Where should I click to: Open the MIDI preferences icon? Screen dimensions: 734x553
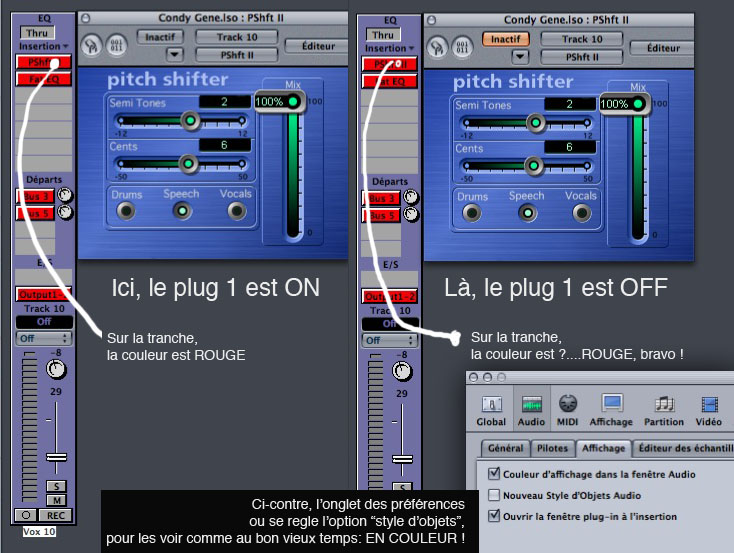[568, 408]
